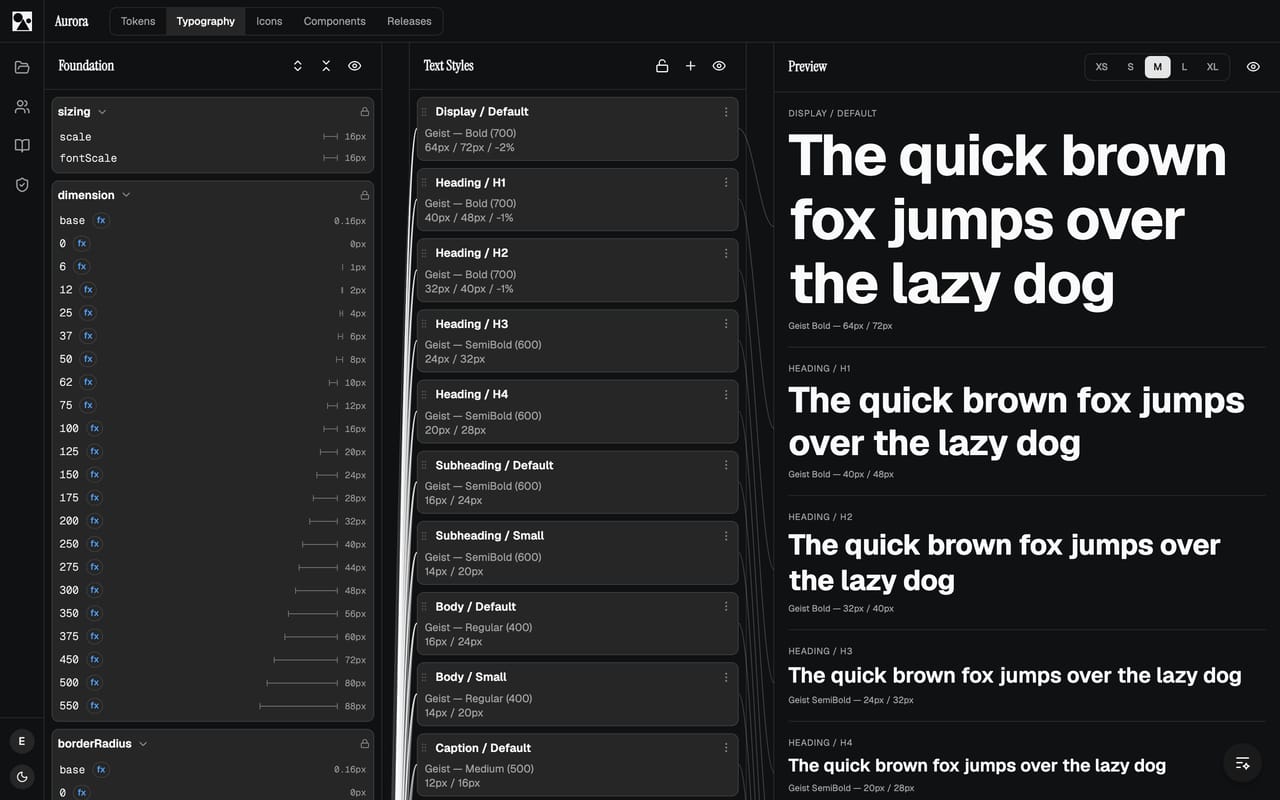The height and width of the screenshot is (800, 1280).
Task: Click the fx badge on borderRadius base
Action: pos(101,770)
